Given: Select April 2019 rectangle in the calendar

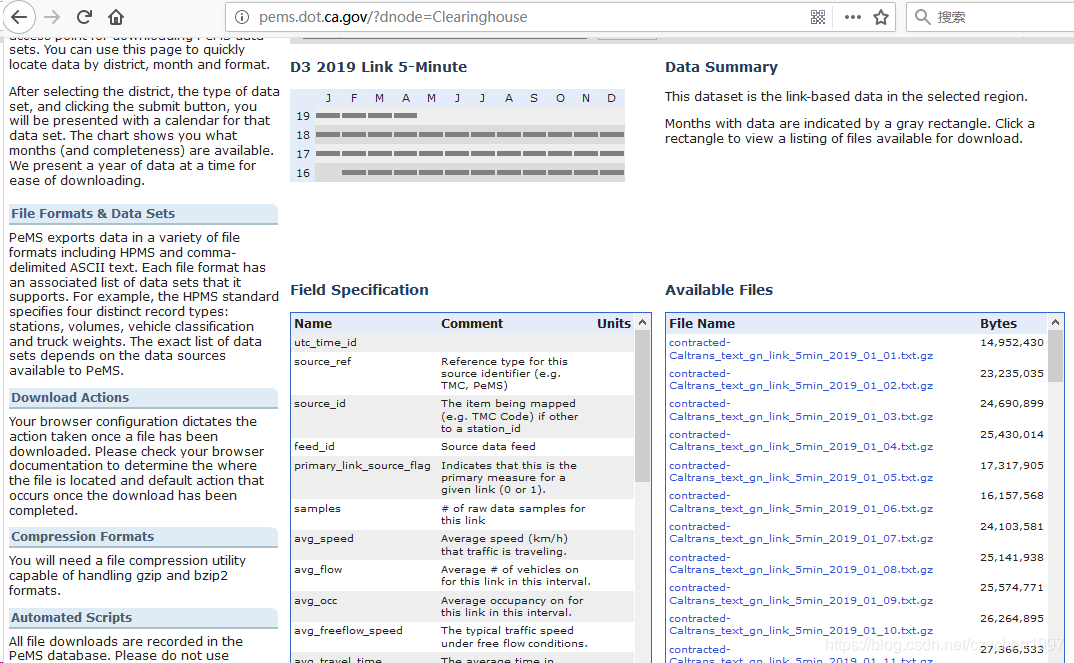Looking at the screenshot, I should 405,116.
